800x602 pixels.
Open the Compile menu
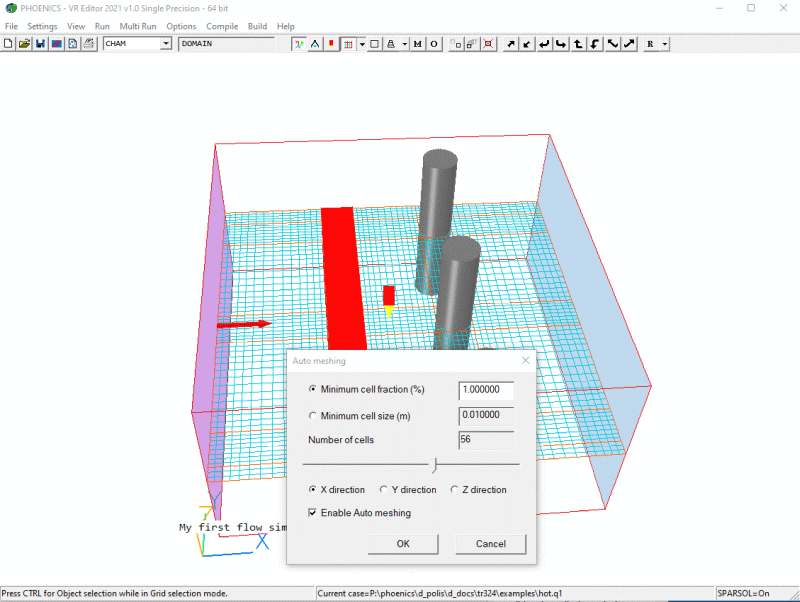coord(222,26)
